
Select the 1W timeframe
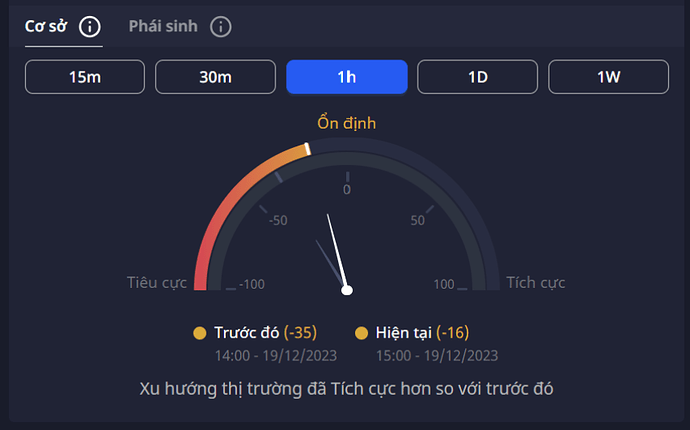coord(608,77)
